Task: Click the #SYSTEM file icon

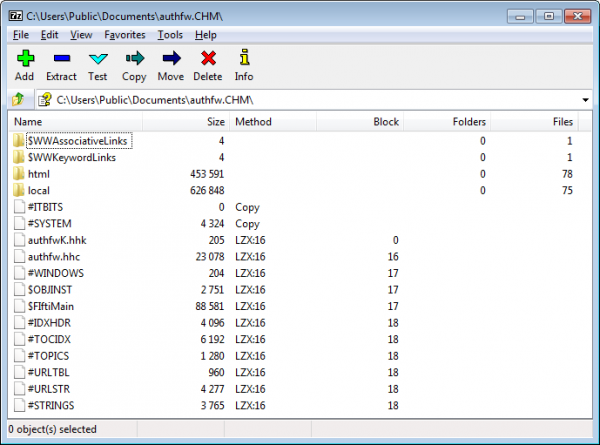Action: click(19, 223)
